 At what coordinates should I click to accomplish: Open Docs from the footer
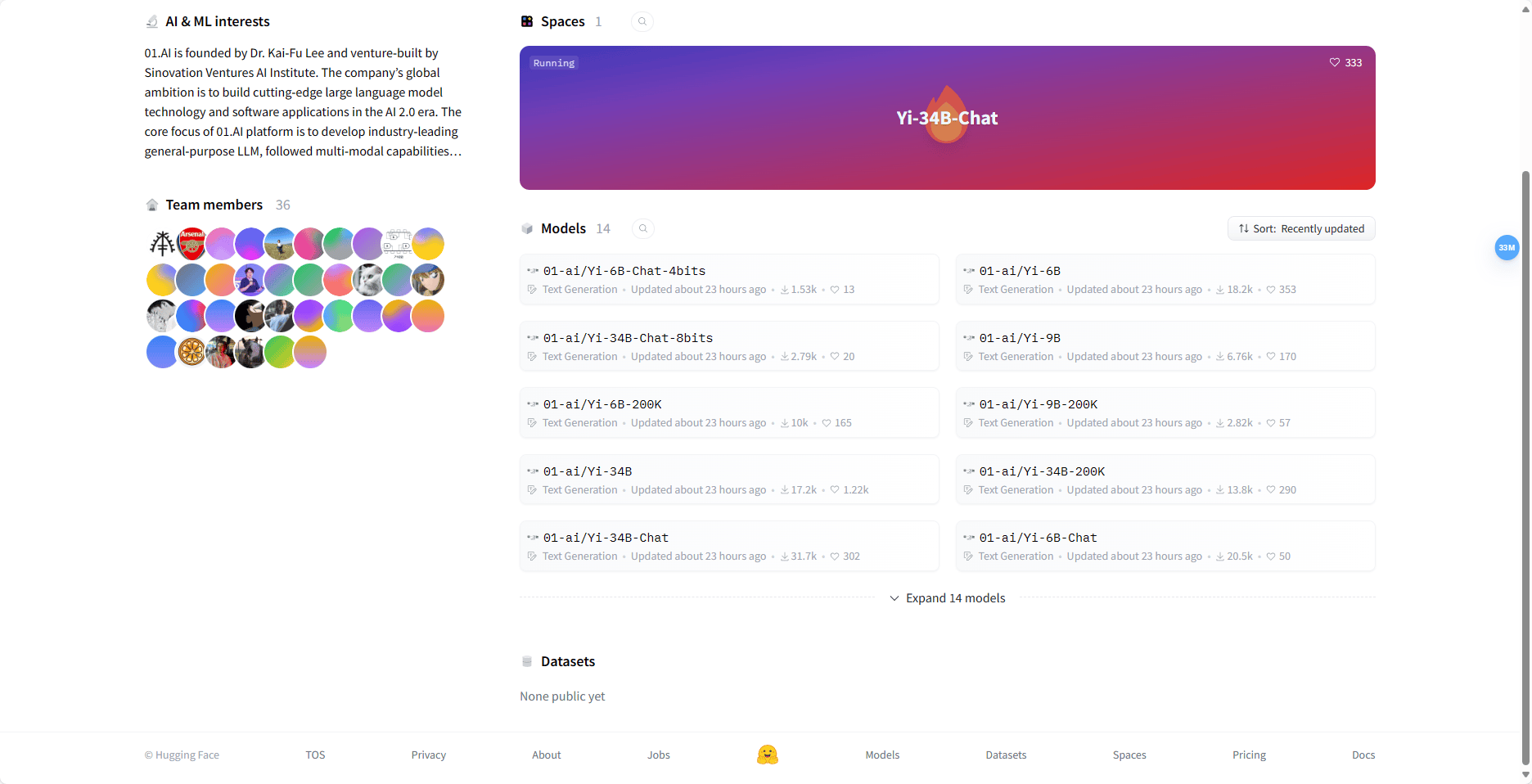pyautogui.click(x=1363, y=755)
